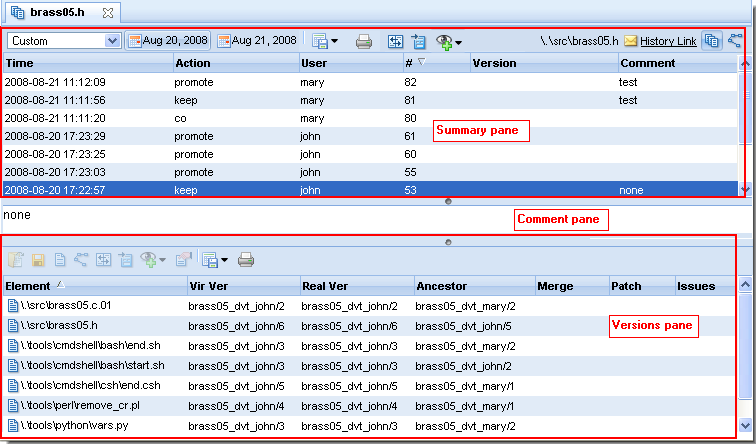This screenshot has height=444, width=756.
Task: Click the version browser icon at top right
Action: [736, 41]
